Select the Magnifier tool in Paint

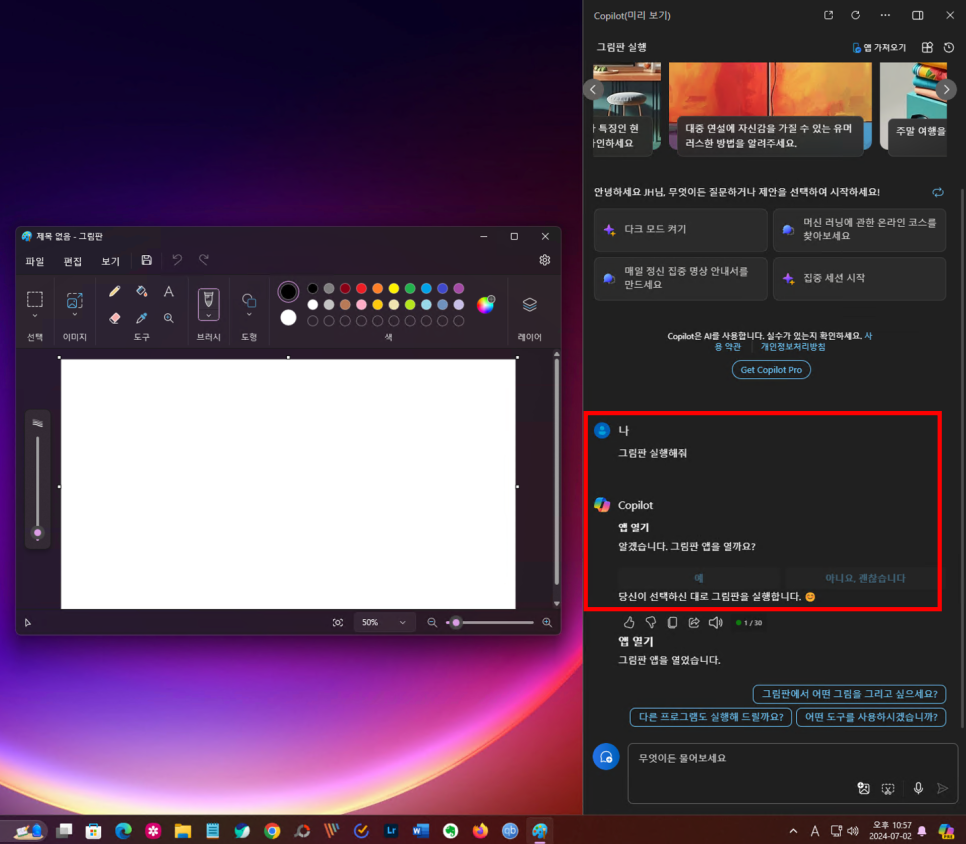point(168,318)
